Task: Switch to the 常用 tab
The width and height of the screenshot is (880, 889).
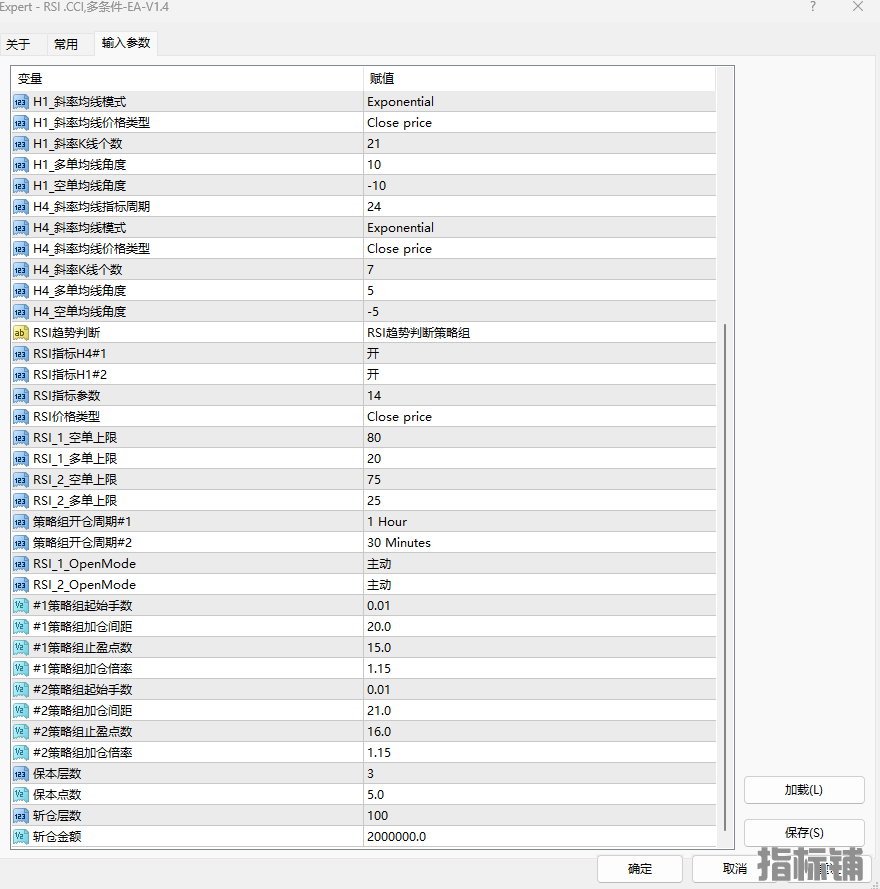Action: [66, 45]
